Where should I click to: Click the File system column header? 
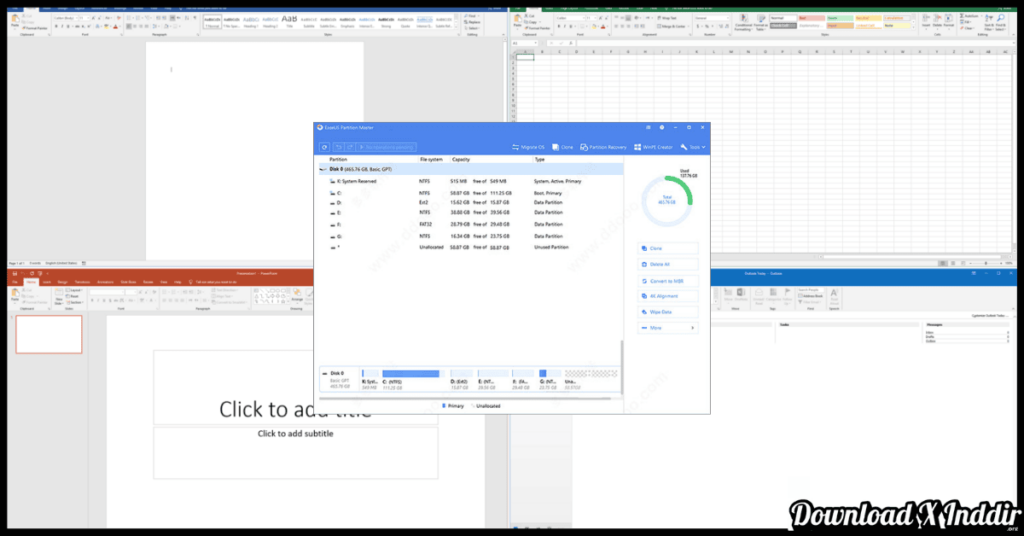[431, 159]
